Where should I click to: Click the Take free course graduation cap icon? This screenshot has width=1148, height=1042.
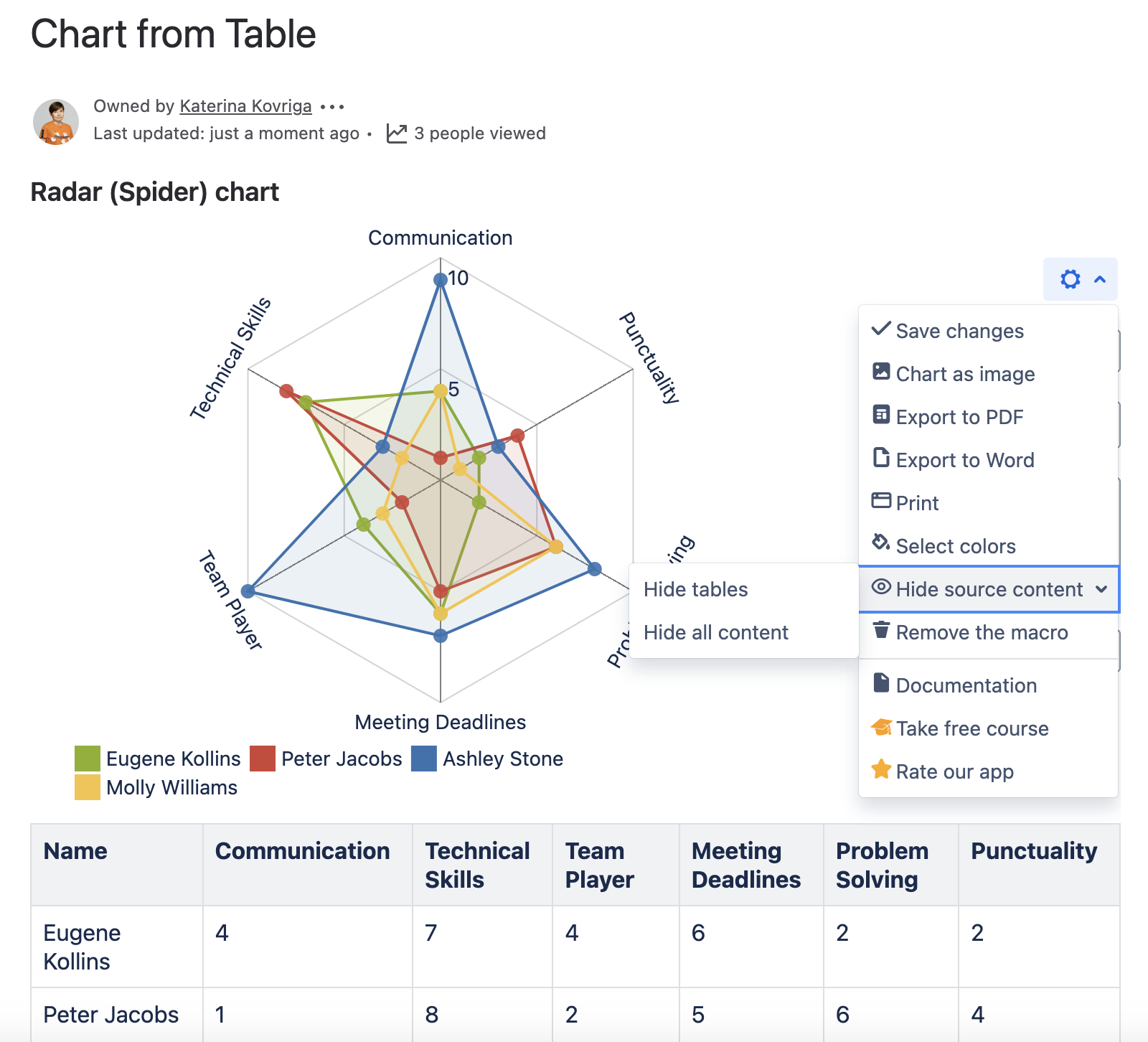point(881,727)
